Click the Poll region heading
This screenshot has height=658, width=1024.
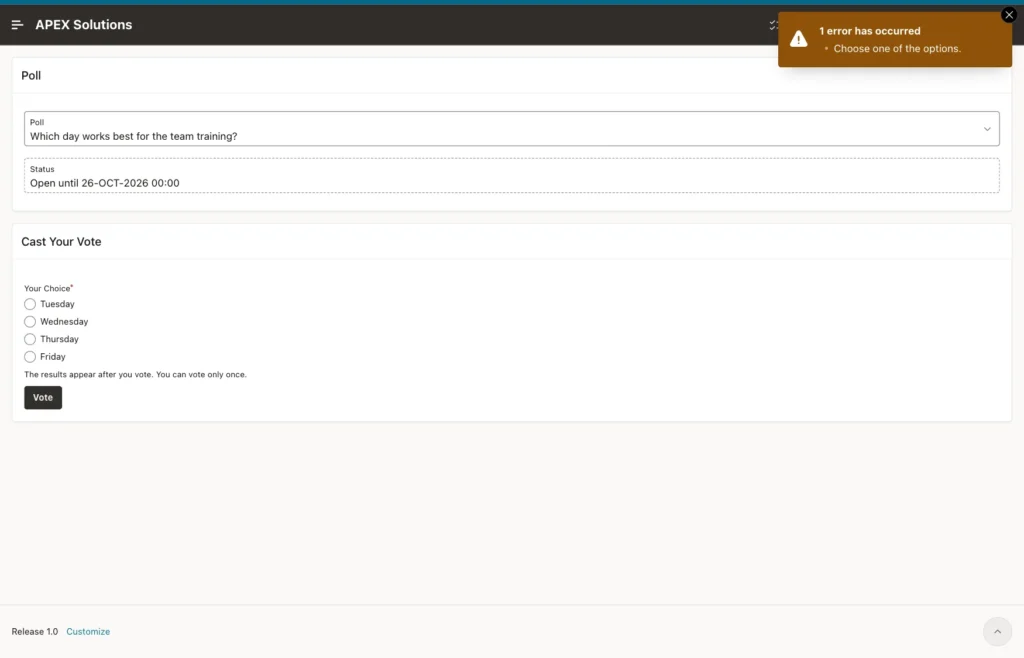(31, 76)
